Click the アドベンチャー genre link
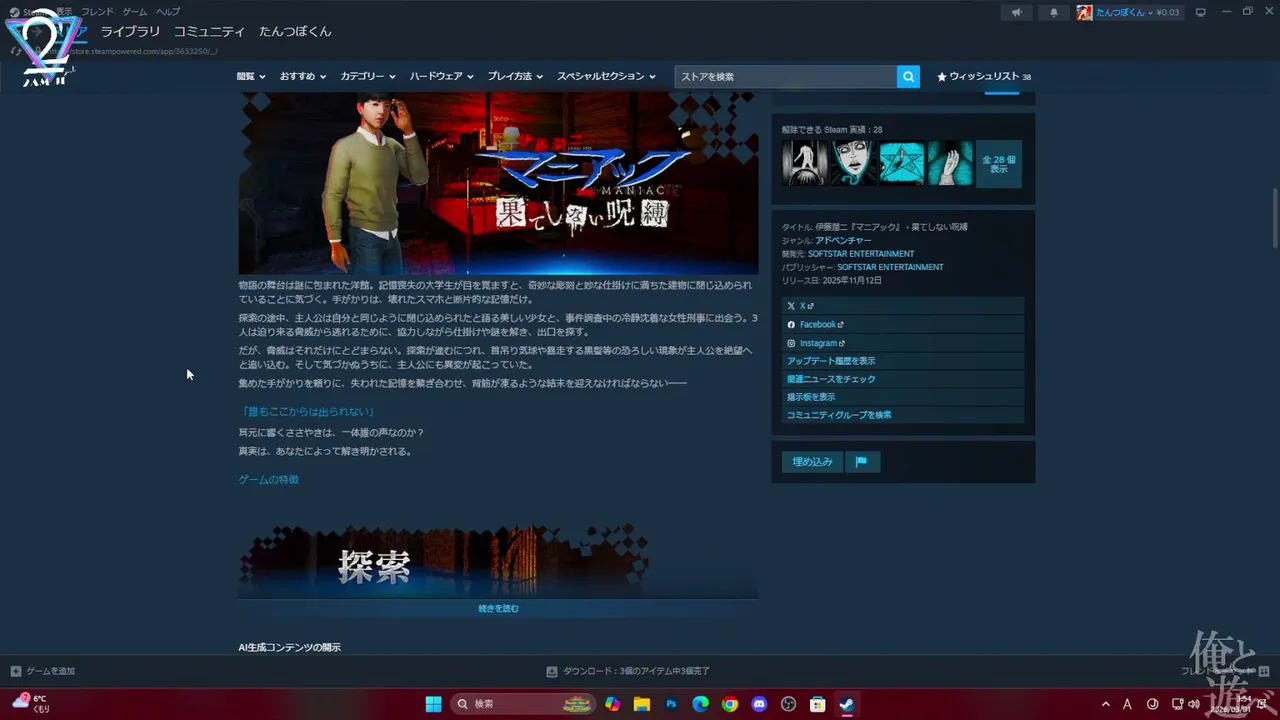This screenshot has height=720, width=1280. pos(843,241)
